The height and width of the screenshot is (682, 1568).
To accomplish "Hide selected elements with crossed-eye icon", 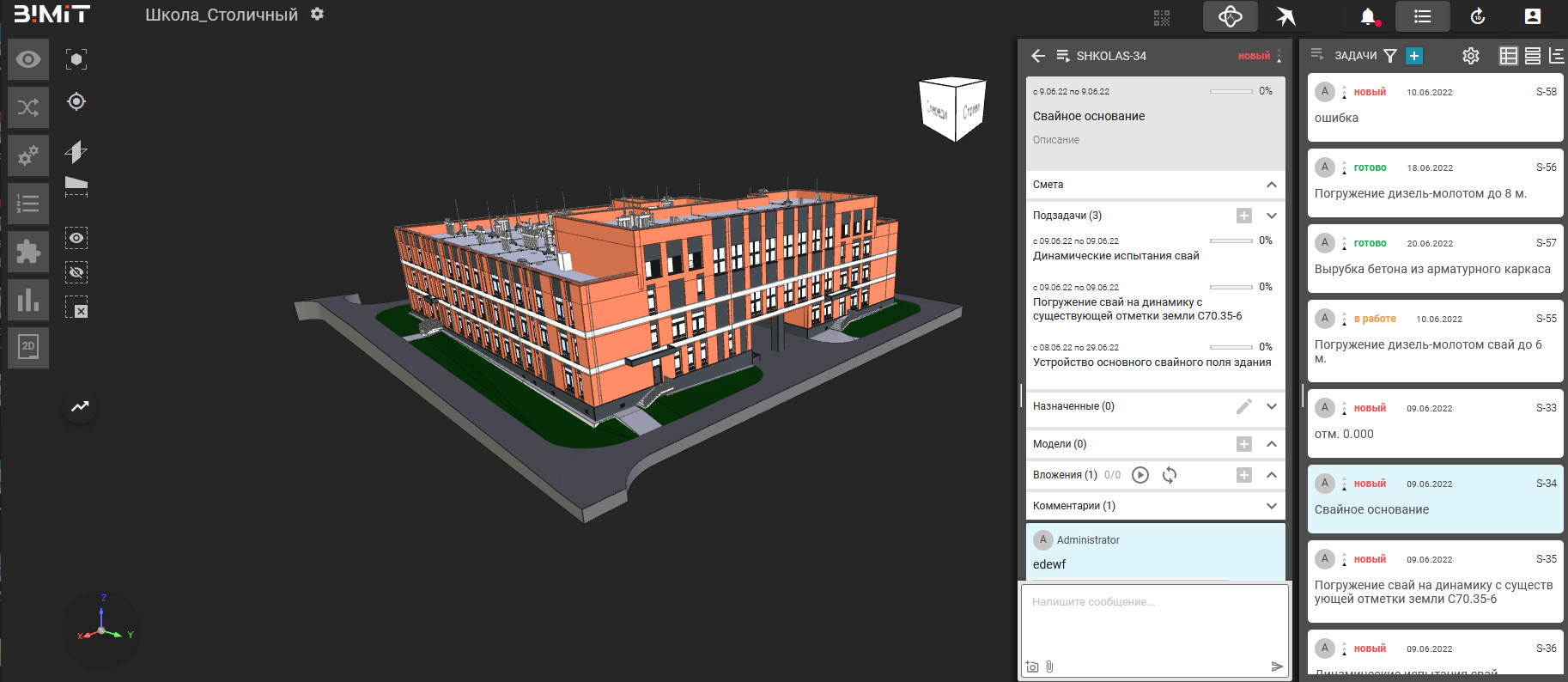I will [x=76, y=272].
